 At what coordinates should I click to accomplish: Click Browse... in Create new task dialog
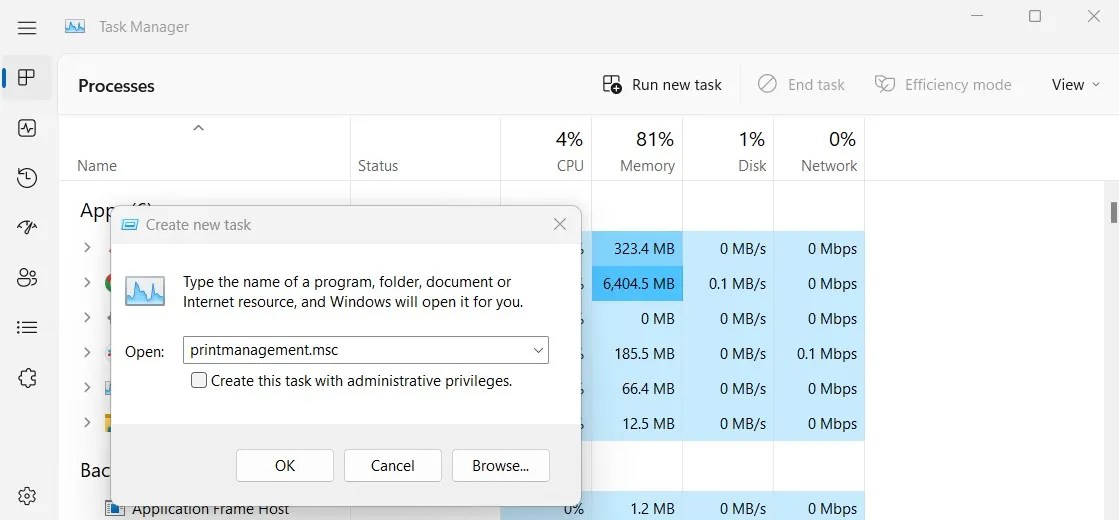click(500, 466)
